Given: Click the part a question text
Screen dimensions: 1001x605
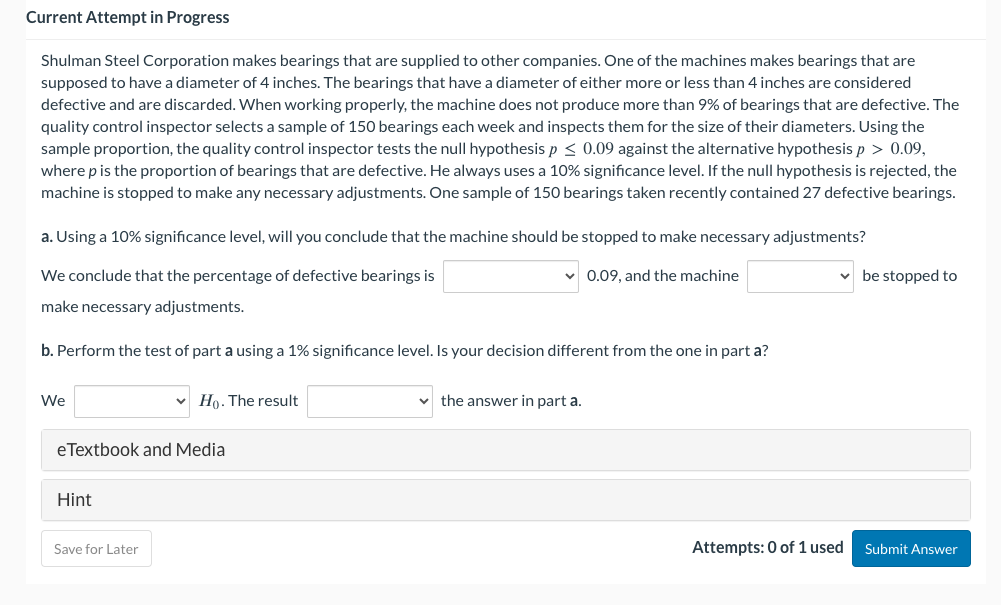Looking at the screenshot, I should (x=453, y=237).
